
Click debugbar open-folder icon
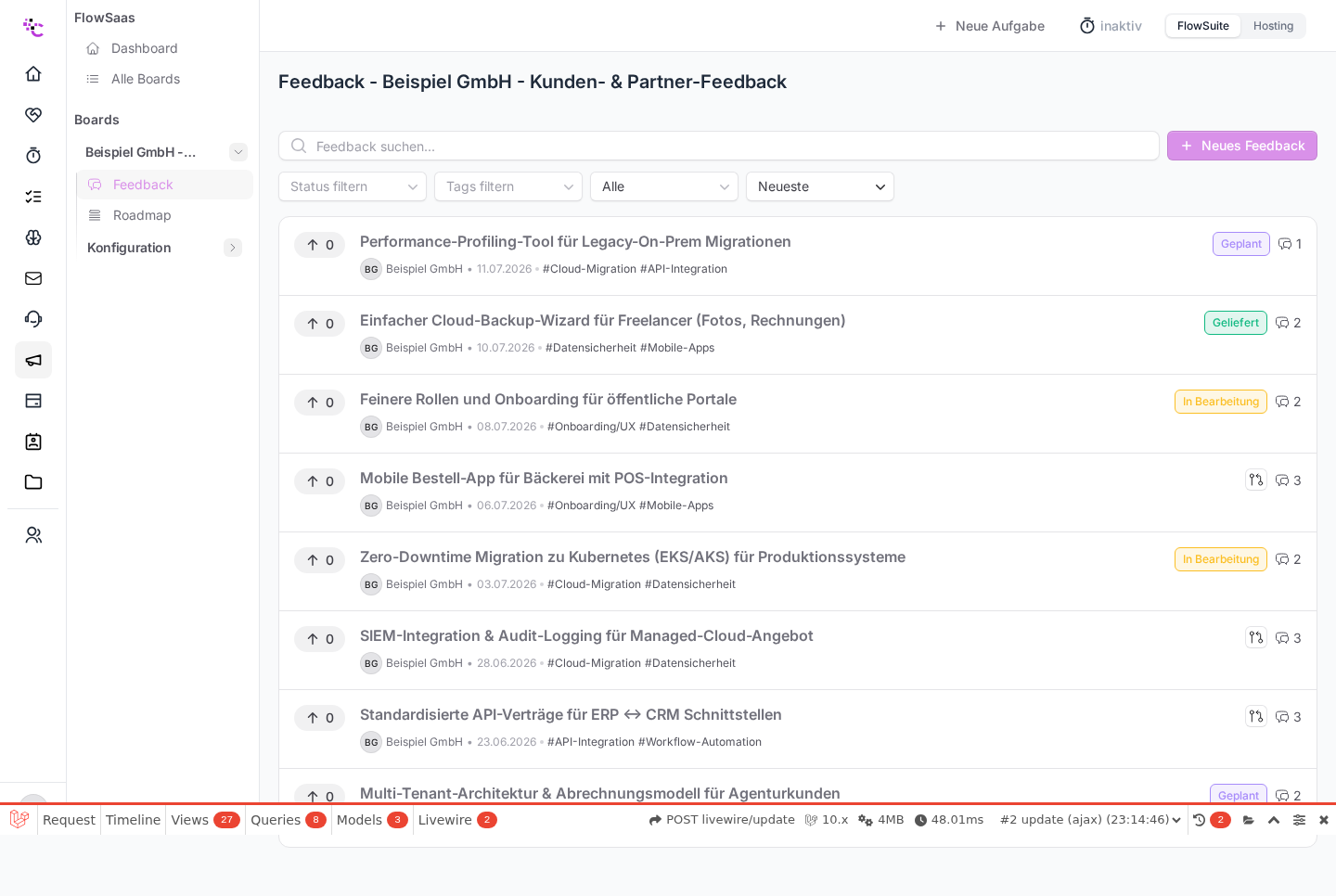tap(1249, 820)
